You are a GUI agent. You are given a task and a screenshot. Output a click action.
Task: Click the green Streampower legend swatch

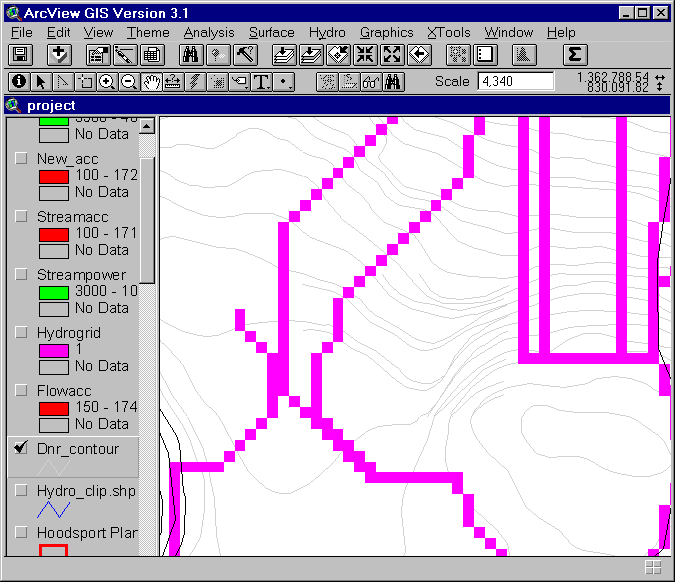pos(54,293)
